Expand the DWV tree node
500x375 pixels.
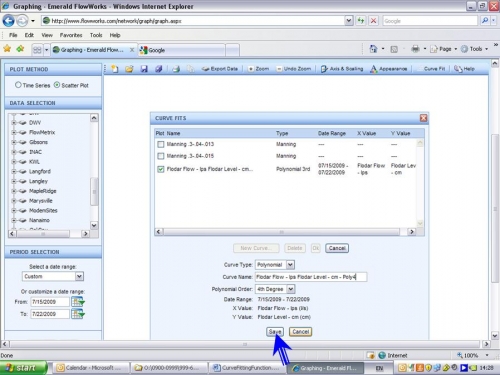pos(14,123)
